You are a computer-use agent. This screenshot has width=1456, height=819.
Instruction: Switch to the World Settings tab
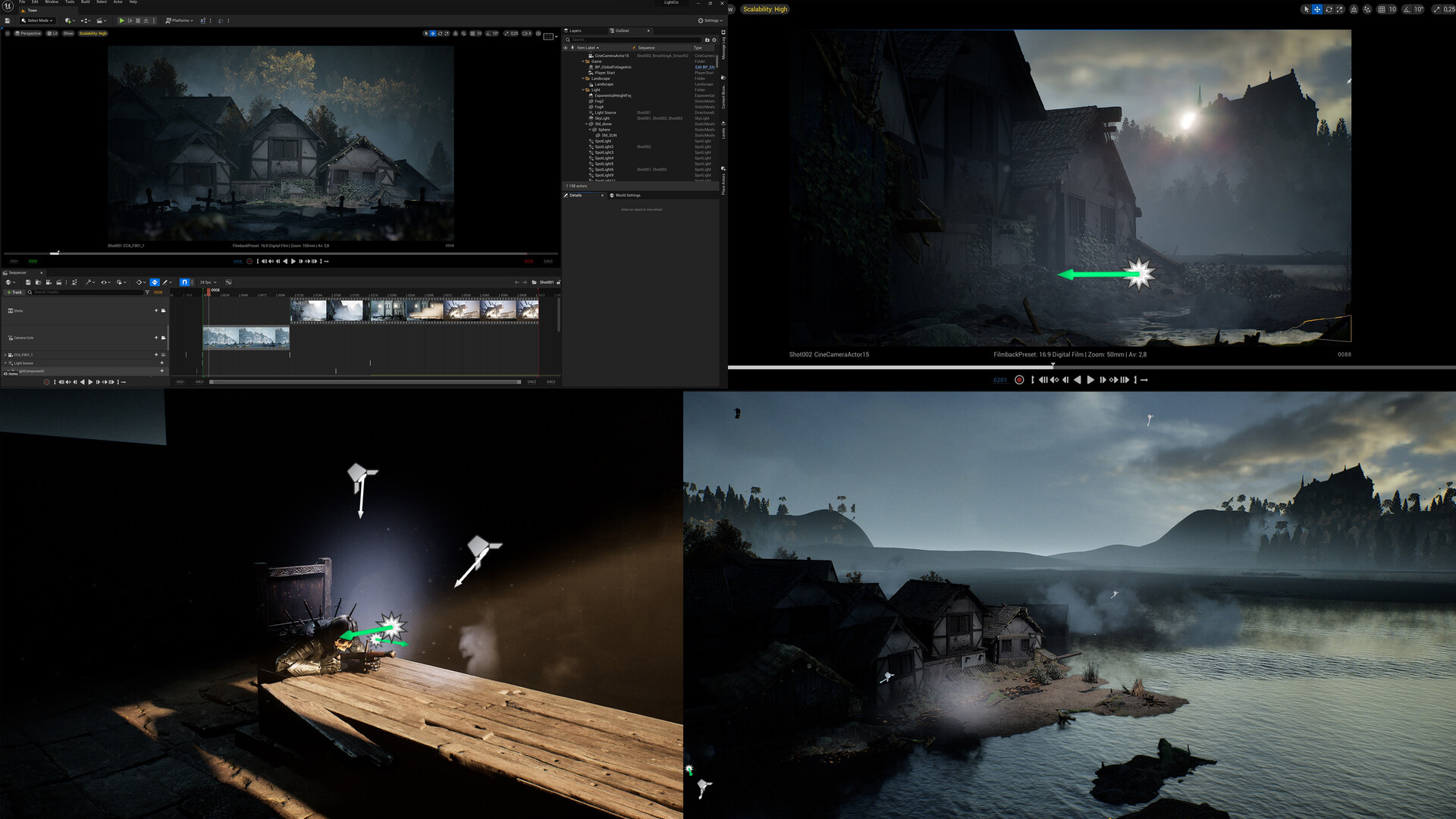point(627,196)
